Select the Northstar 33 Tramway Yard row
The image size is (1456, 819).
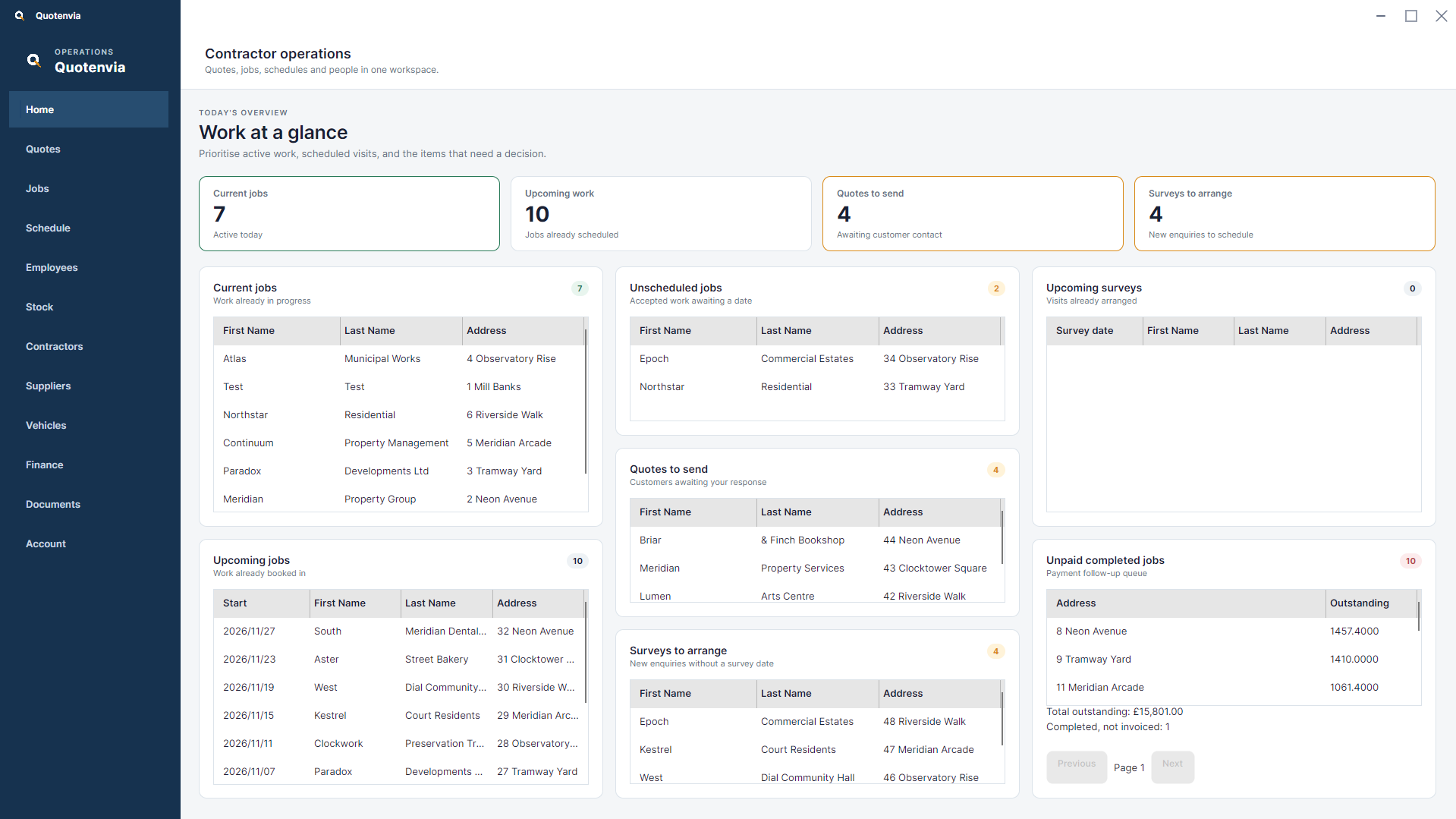coord(816,386)
